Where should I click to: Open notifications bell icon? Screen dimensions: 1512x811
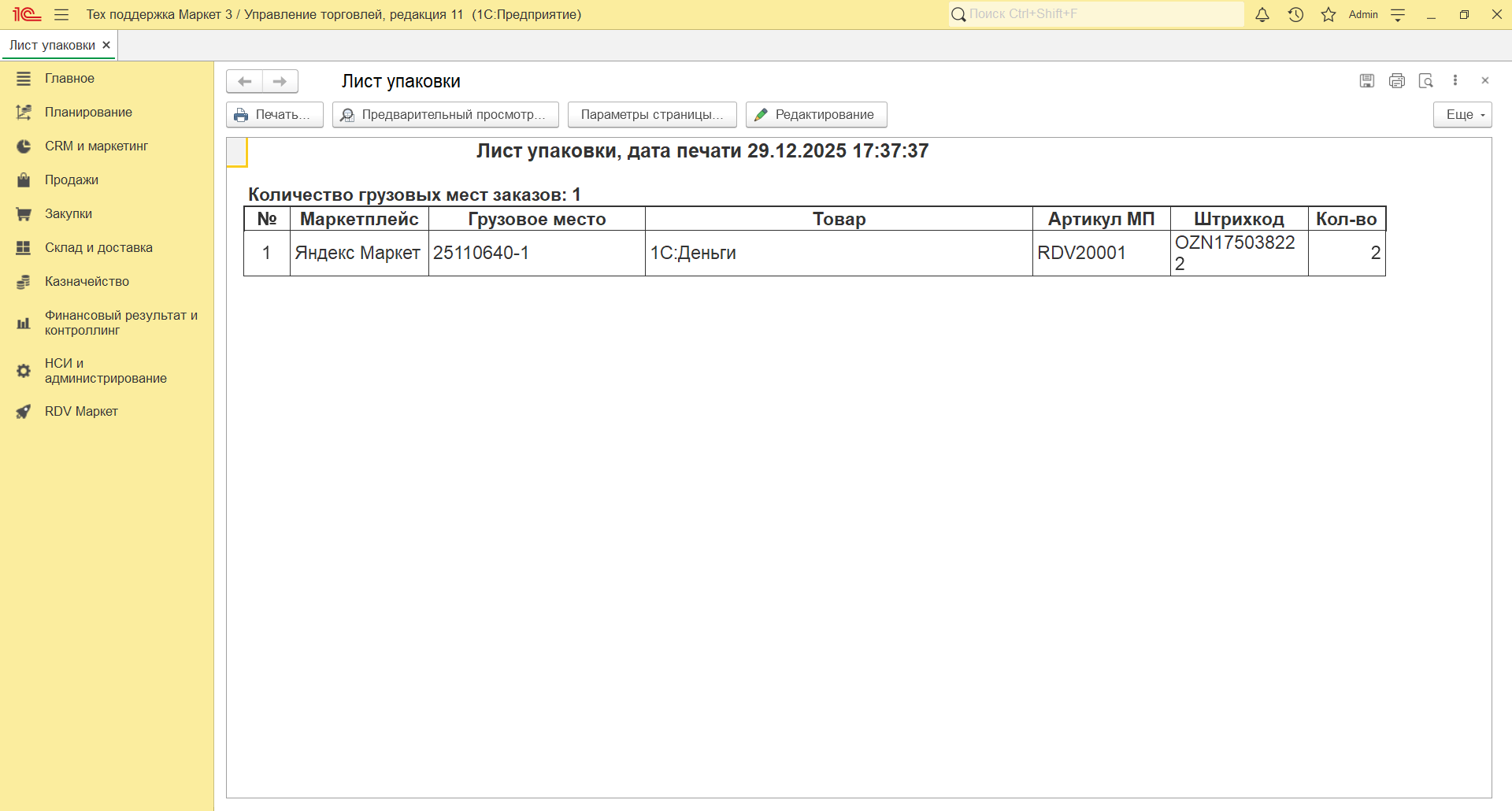tap(1262, 15)
